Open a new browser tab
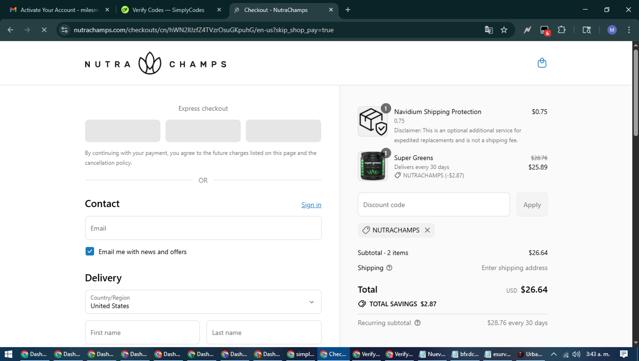The image size is (639, 361). (348, 10)
